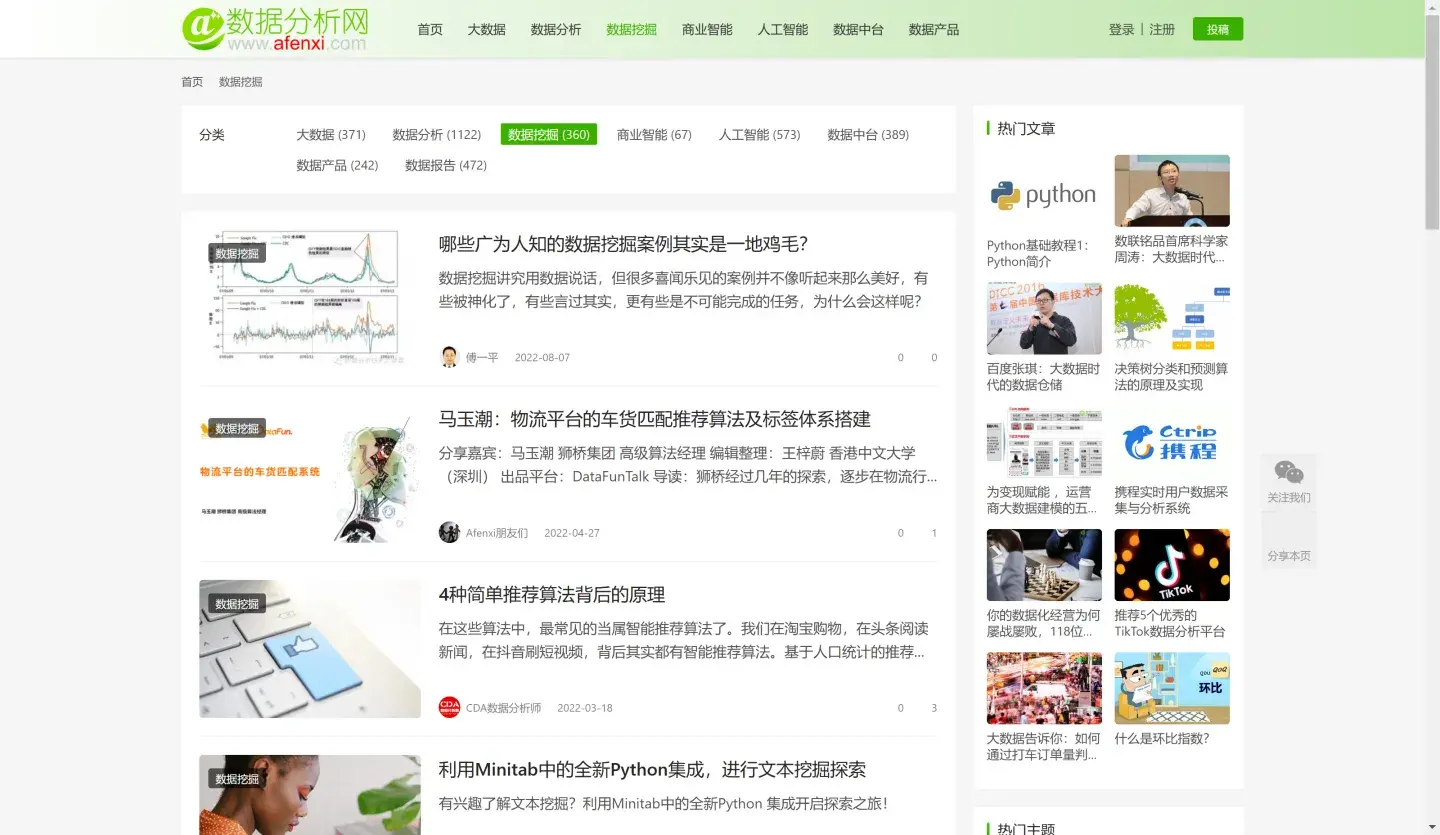Open the TikTok logo thumbnail

[x=1172, y=565]
